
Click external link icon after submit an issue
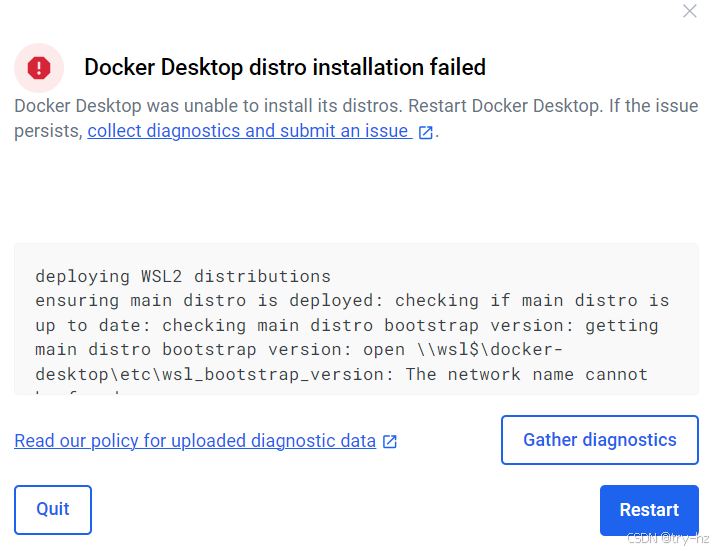click(425, 133)
